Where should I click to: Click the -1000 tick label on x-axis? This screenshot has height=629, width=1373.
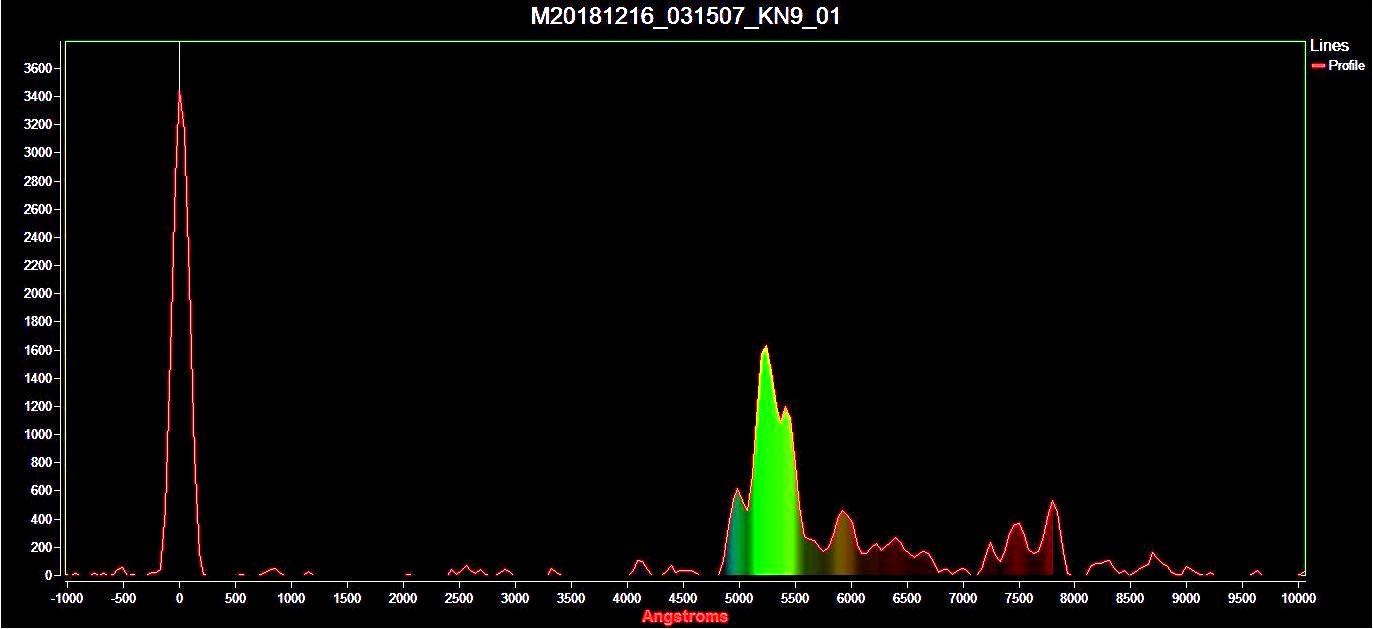coord(66,598)
